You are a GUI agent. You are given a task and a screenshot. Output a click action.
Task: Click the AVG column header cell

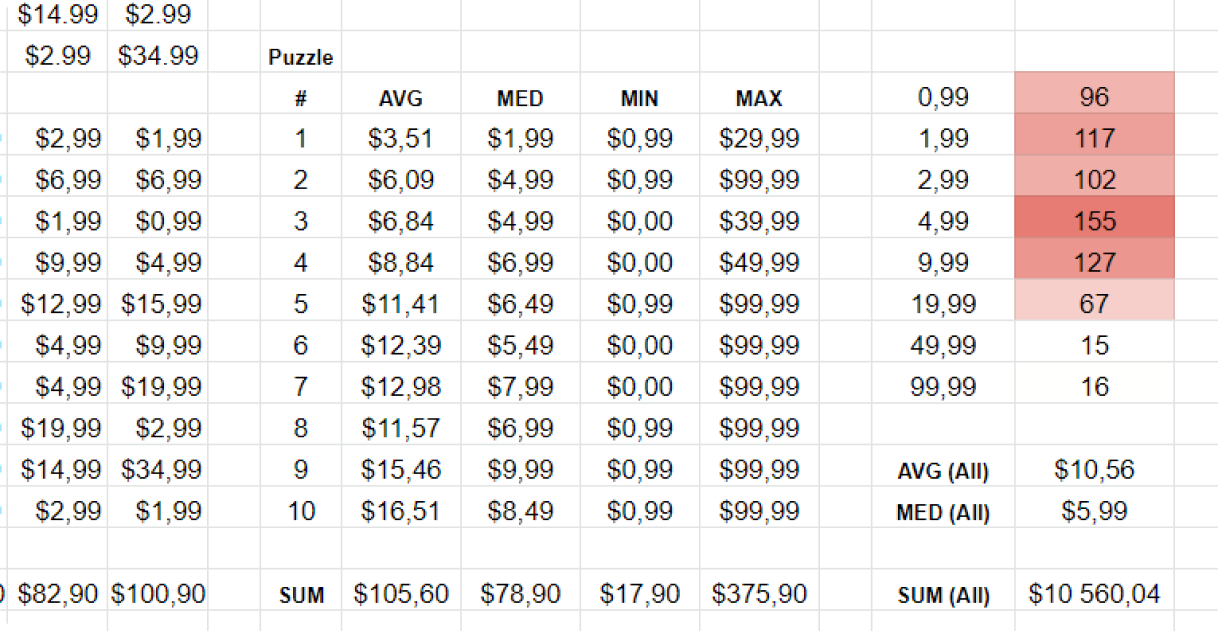tap(400, 98)
